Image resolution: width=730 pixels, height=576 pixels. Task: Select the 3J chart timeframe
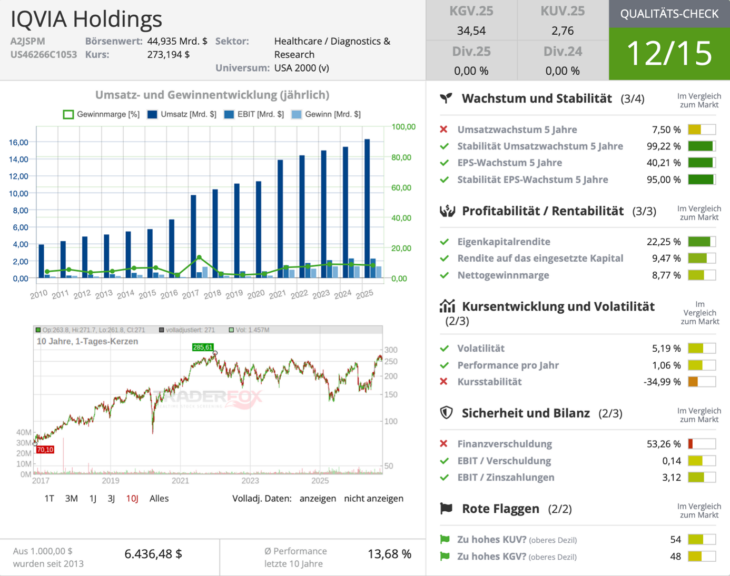[x=111, y=498]
